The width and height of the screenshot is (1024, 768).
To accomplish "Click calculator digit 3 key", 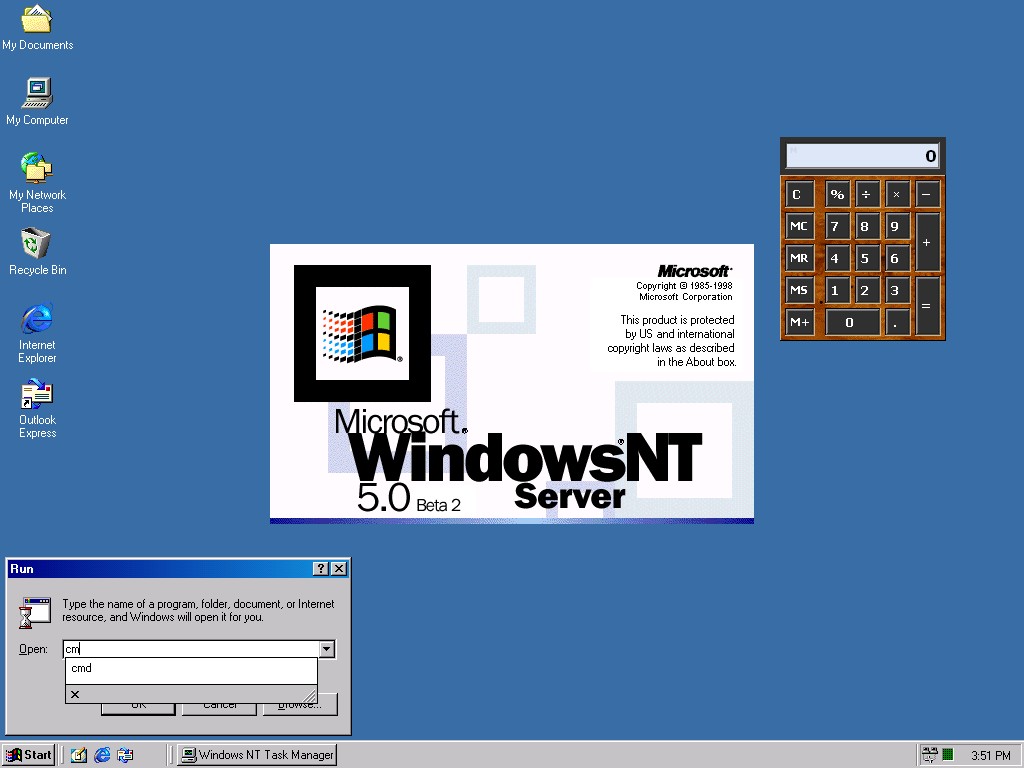I will tap(897, 290).
